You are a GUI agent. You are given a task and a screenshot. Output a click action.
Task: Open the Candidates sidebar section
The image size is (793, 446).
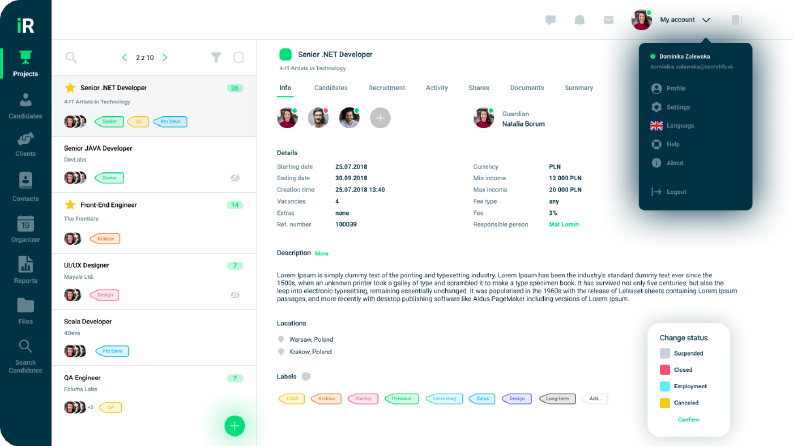click(25, 106)
